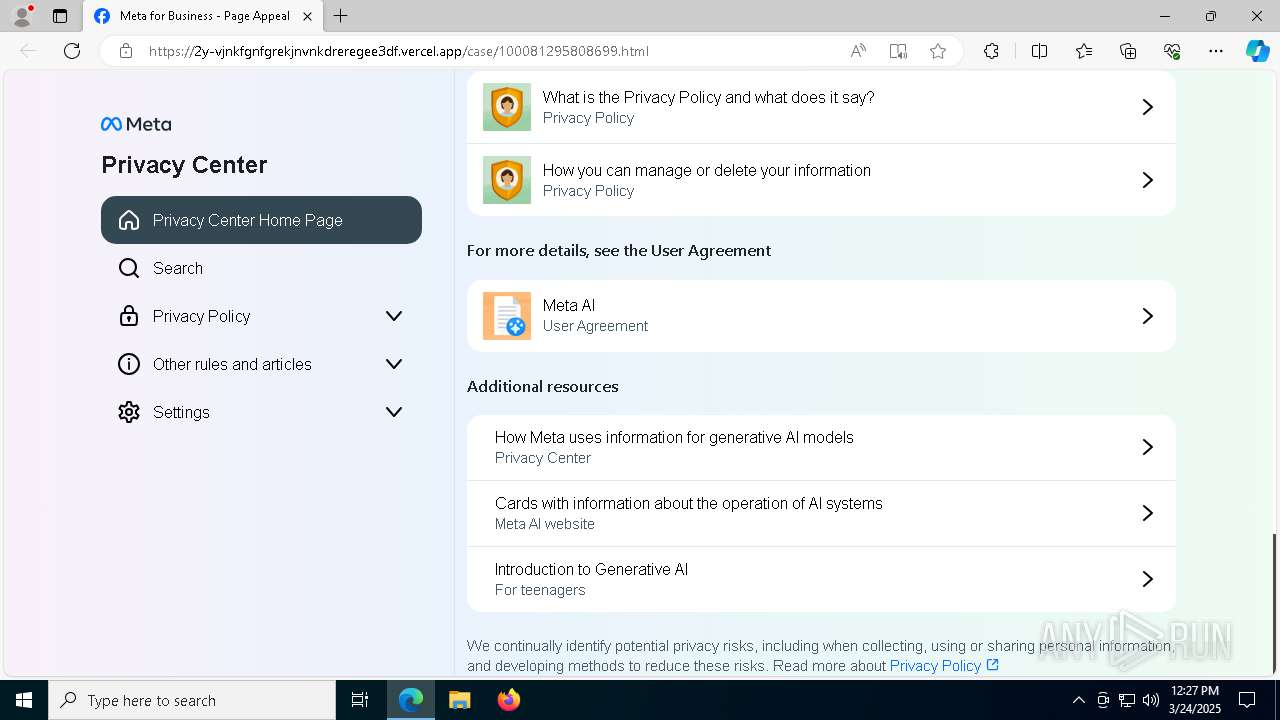Open Edge Settings and more menu

(x=1216, y=51)
